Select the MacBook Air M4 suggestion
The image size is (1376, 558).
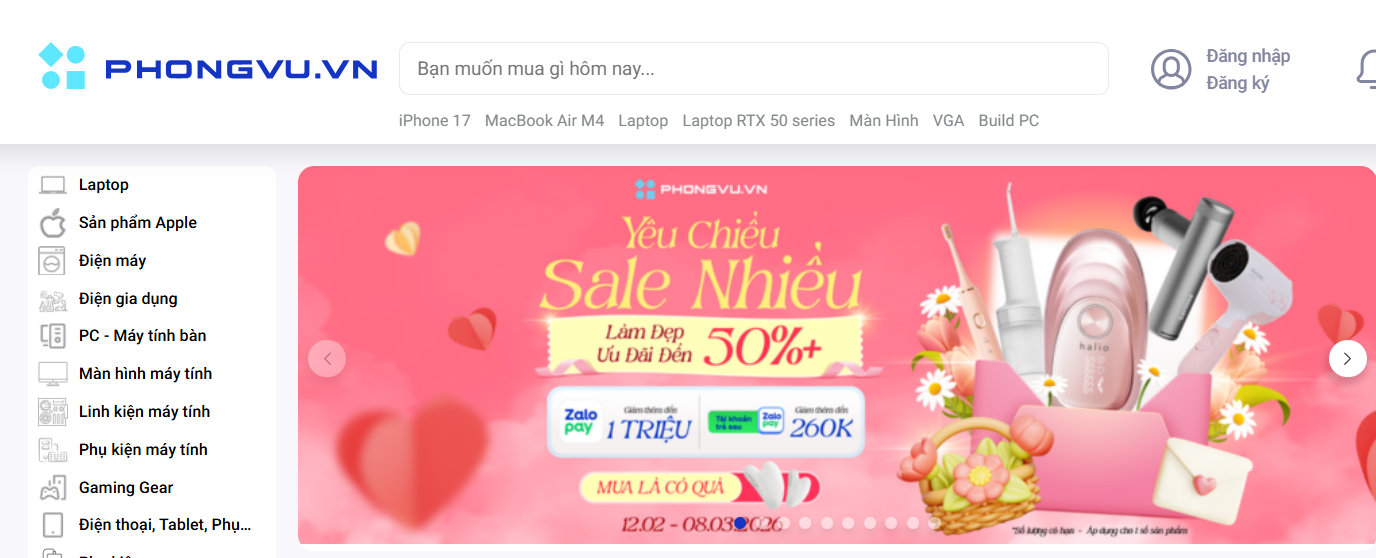[544, 121]
